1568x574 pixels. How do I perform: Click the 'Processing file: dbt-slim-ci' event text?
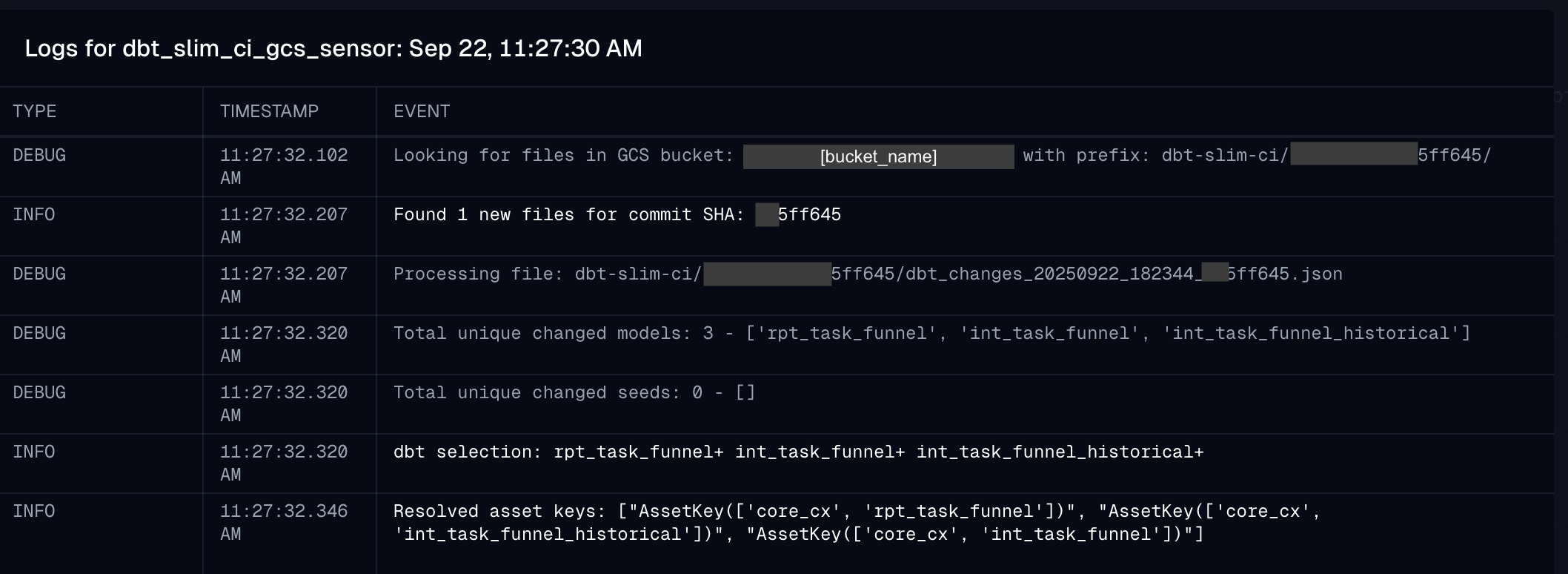868,274
